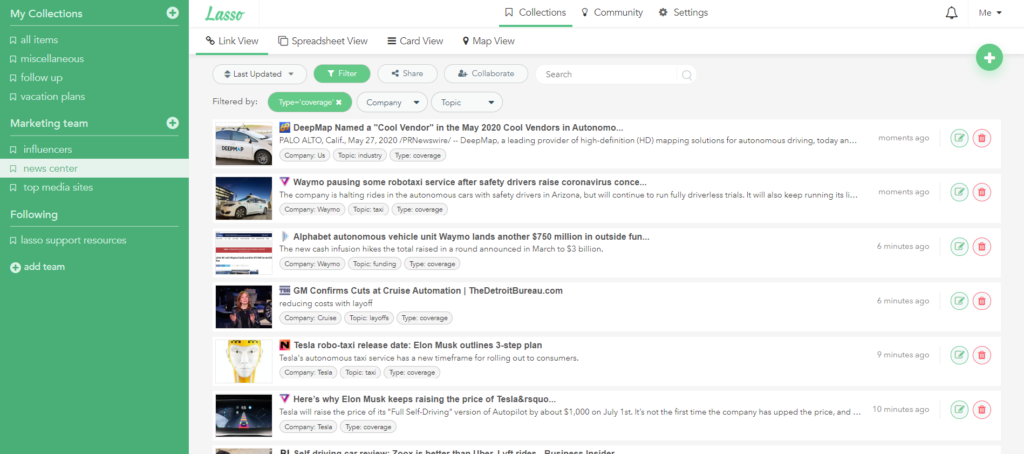Switch to Card View
Screen dimensions: 1024x454
pos(415,41)
